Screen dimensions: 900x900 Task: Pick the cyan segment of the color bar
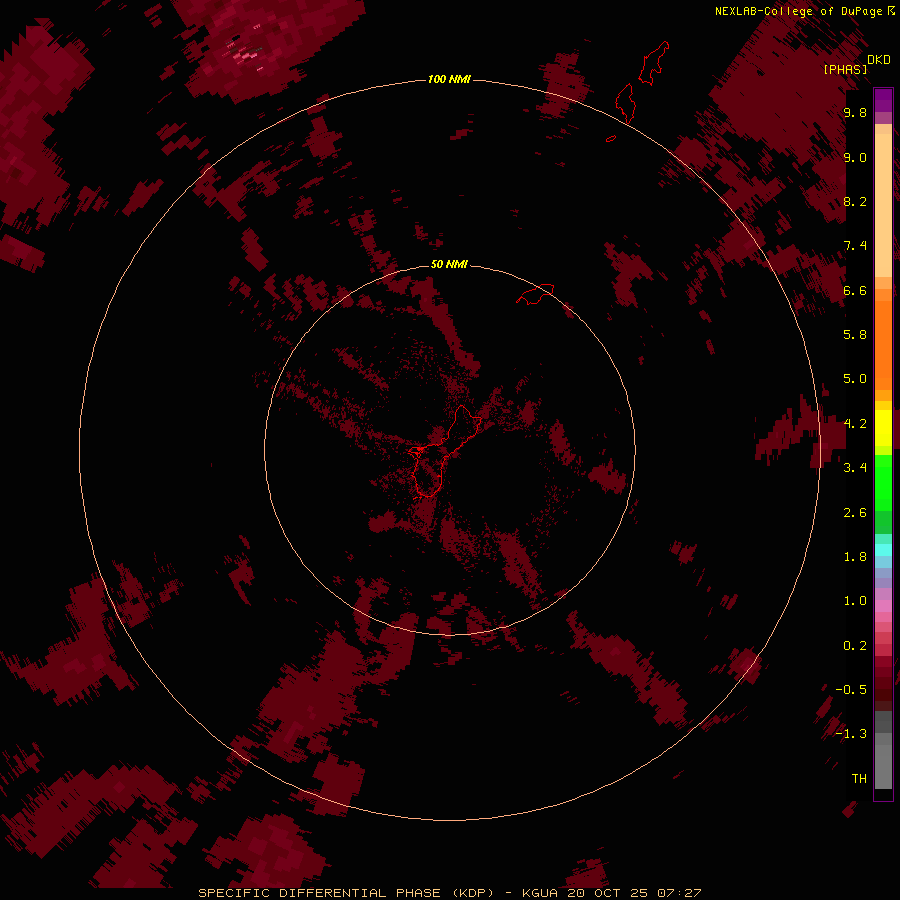[x=883, y=550]
